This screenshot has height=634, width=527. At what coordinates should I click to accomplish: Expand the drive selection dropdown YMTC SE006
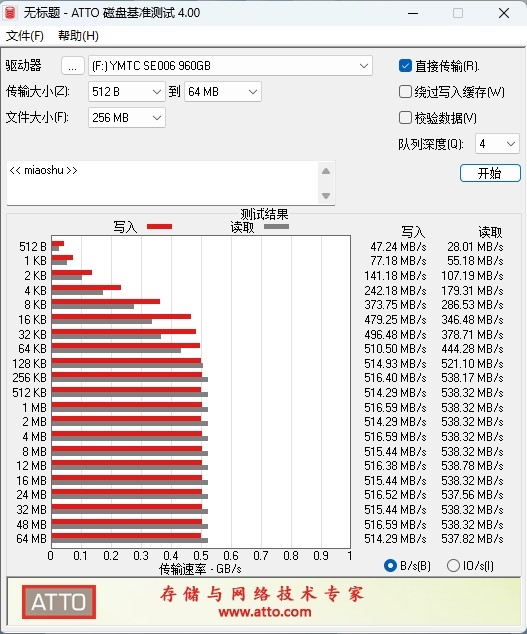[x=230, y=66]
